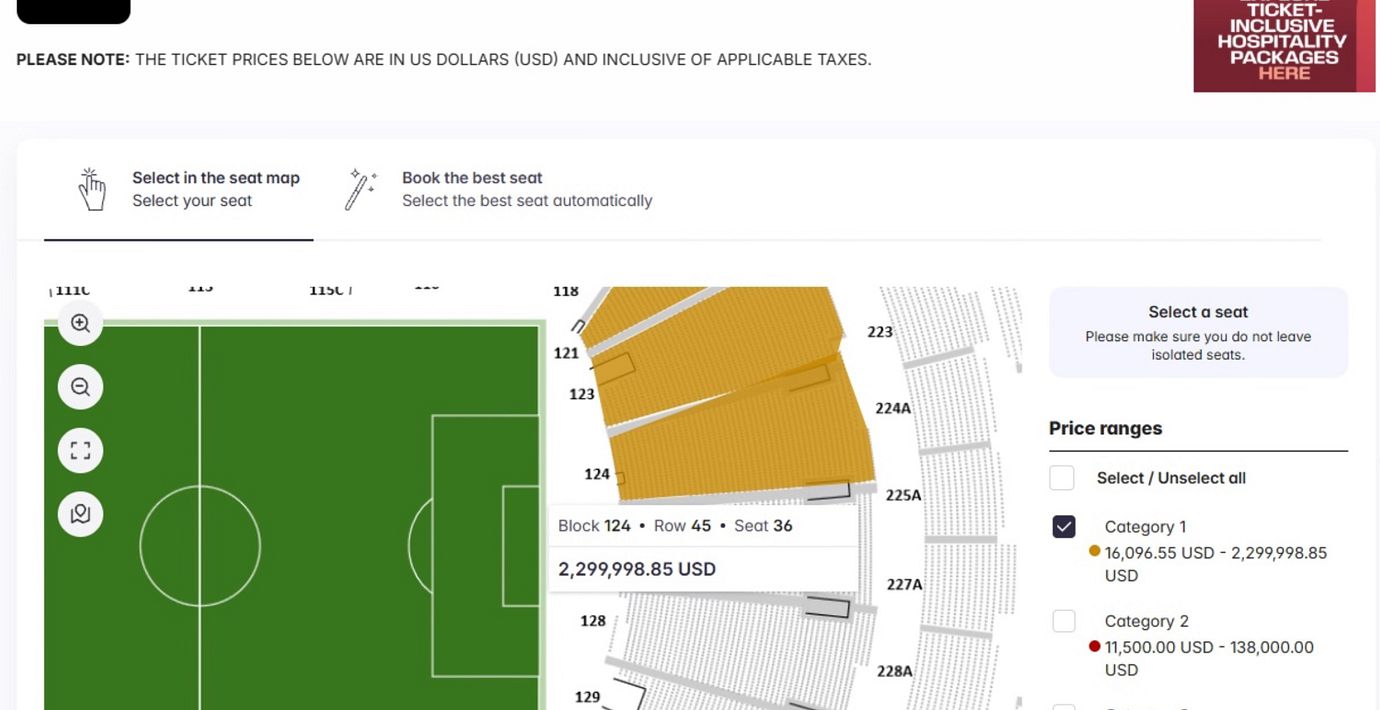This screenshot has width=1380, height=710.
Task: Uncheck the Category 1 checkbox
Action: (1064, 526)
